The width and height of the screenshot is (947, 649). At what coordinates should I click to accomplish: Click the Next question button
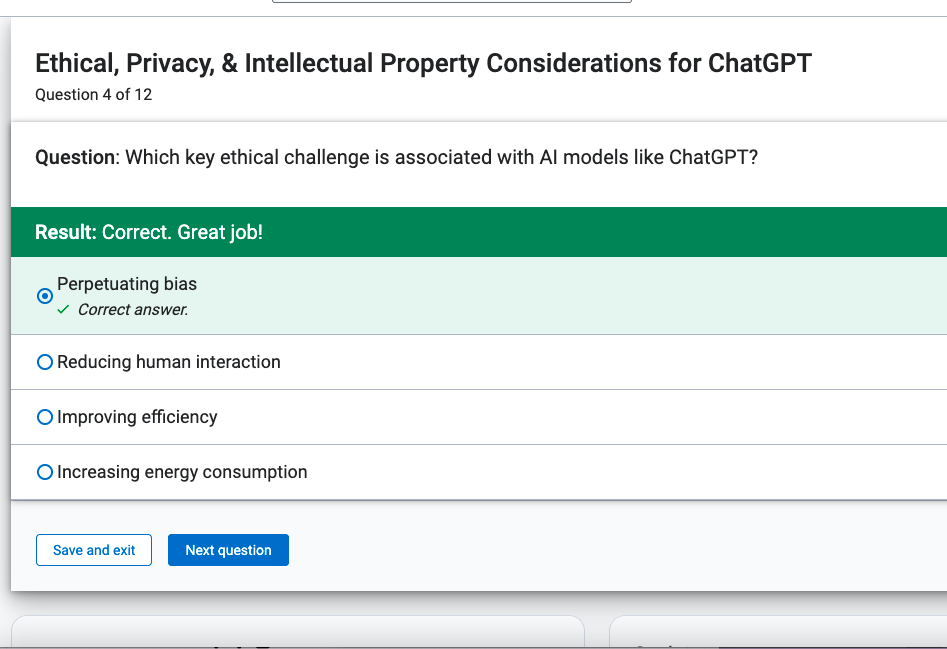point(228,550)
